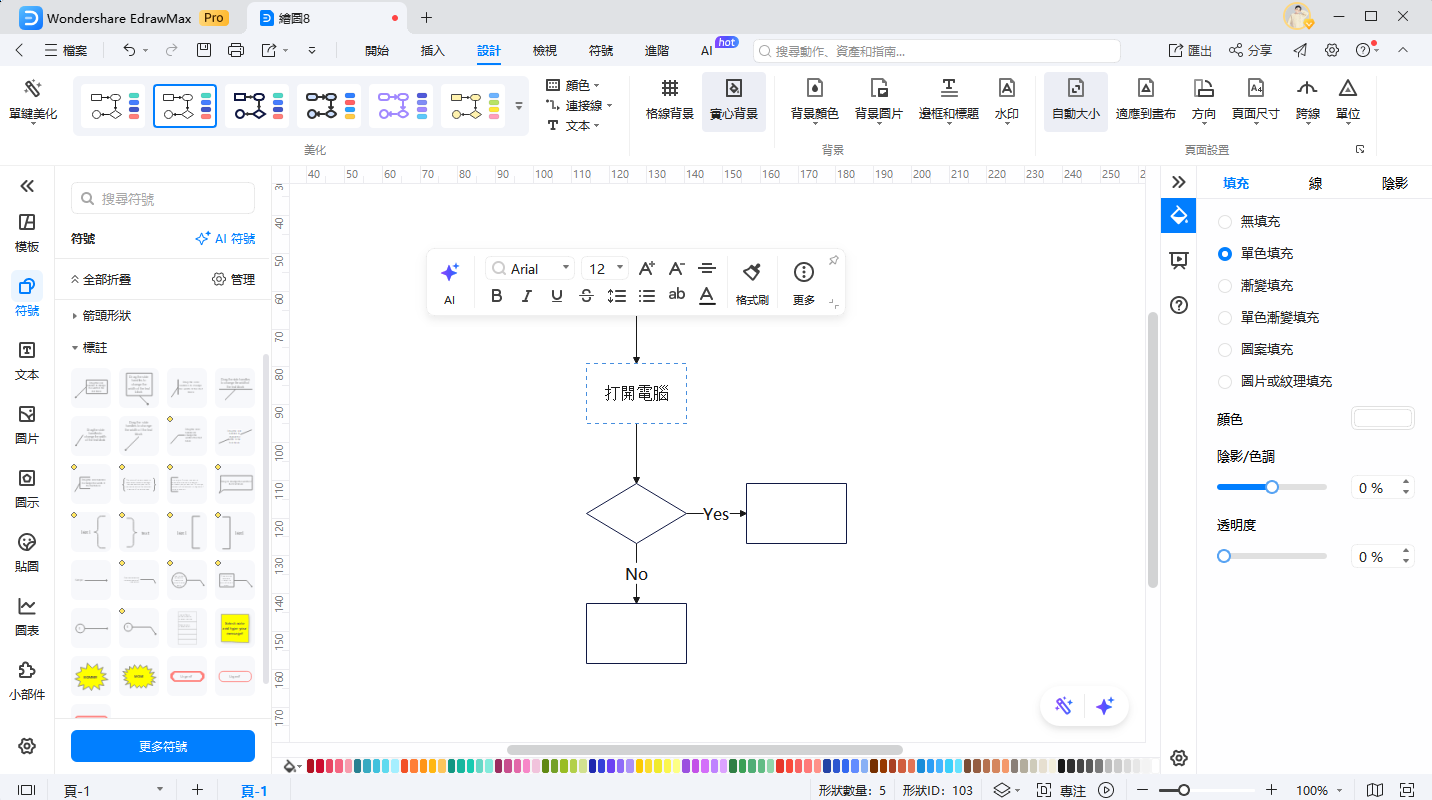Switch to the 線 tab in right panel

point(1315,183)
